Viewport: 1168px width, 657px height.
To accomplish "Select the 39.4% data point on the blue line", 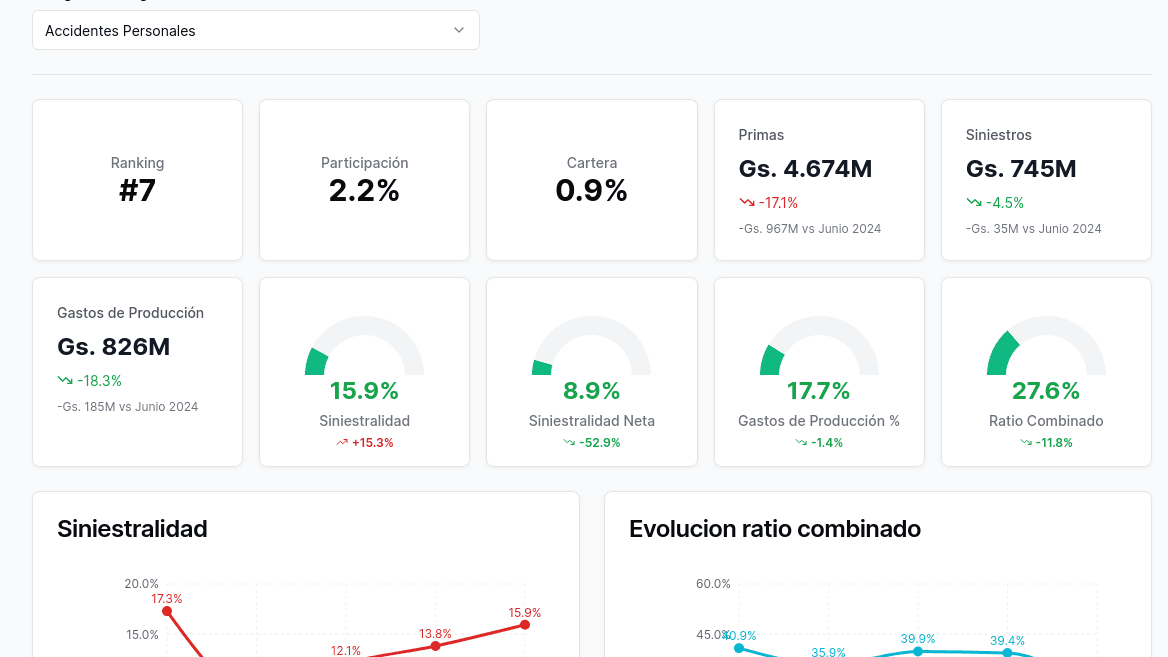I will (1007, 653).
